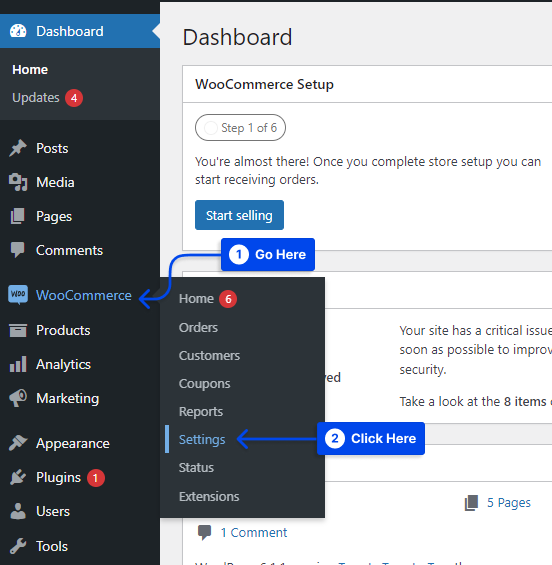
Task: Open the Dashboard menu label
Action: (x=70, y=31)
